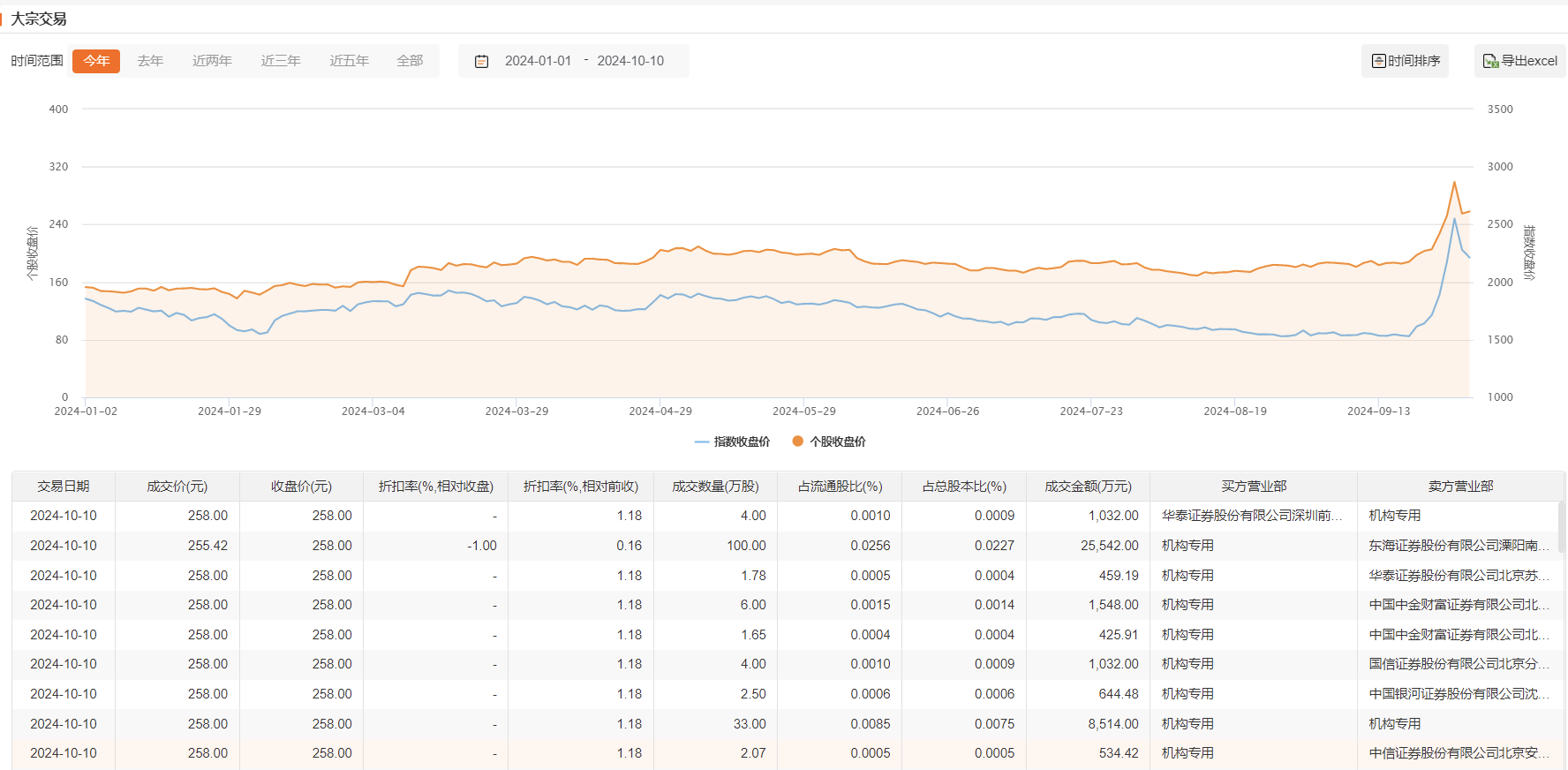The height and width of the screenshot is (770, 1568).
Task: Click the 成交金额(万元) column header
Action: [1088, 487]
